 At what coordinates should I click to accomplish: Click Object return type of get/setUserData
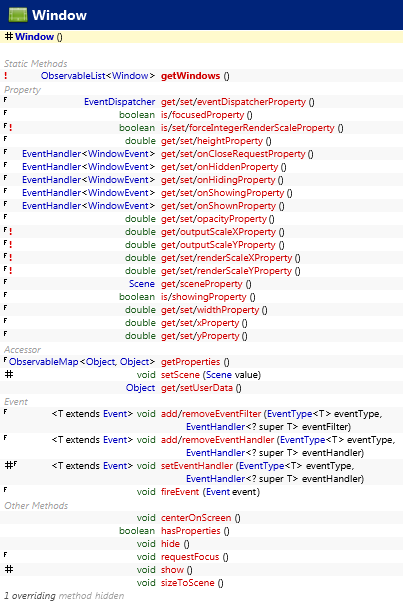(140, 388)
